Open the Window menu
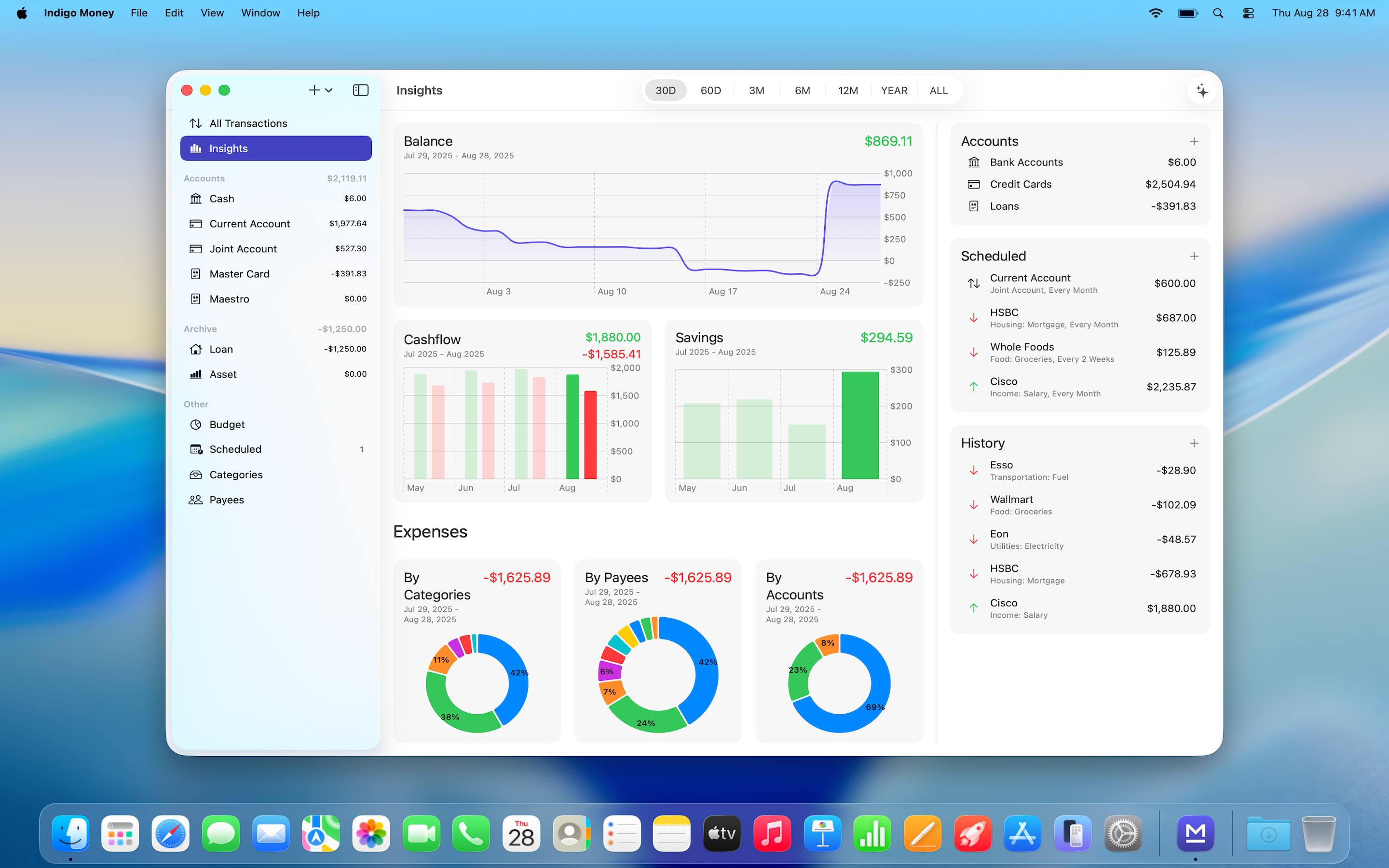The image size is (1389, 868). [260, 13]
